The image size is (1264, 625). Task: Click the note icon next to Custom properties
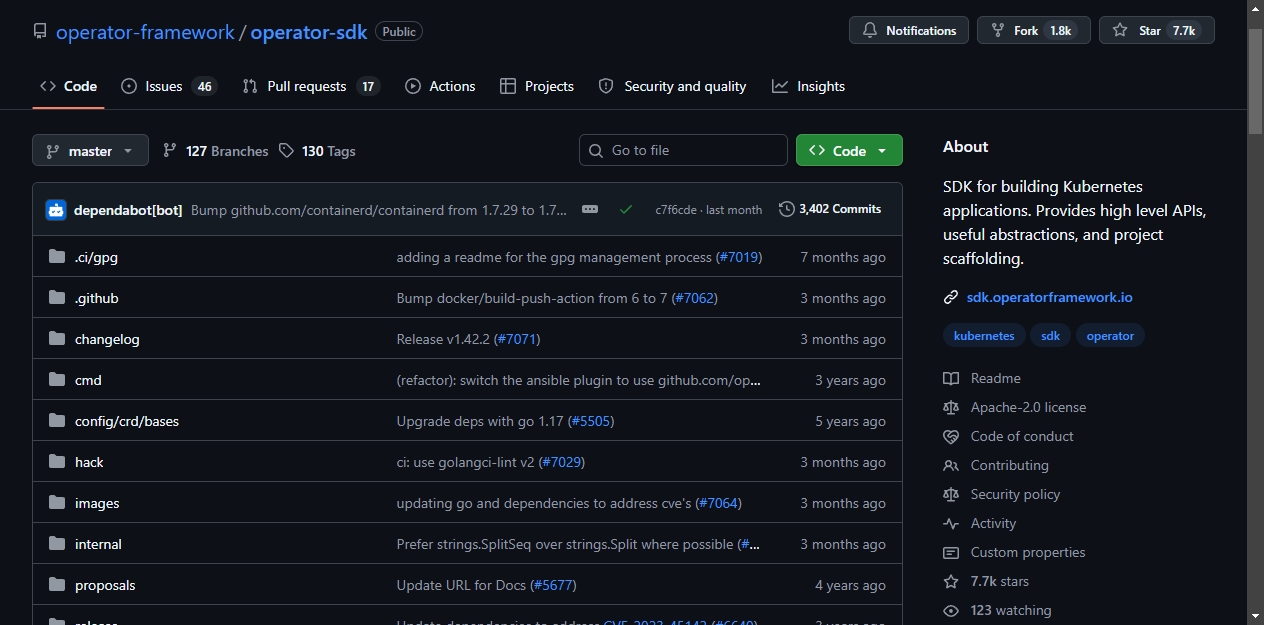951,552
